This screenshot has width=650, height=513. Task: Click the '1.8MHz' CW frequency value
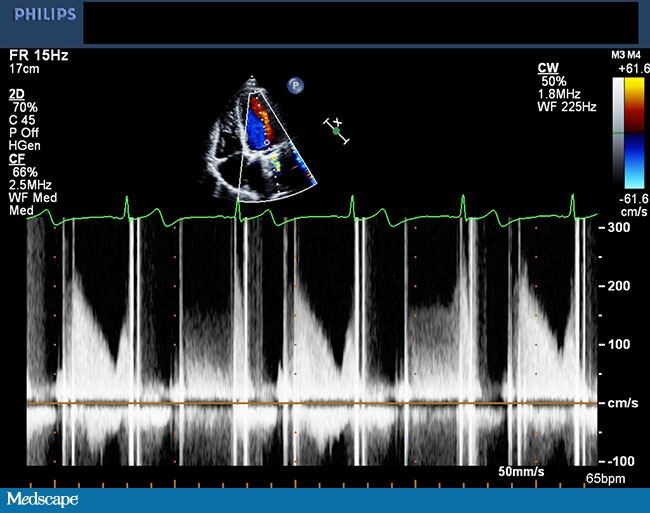(559, 94)
